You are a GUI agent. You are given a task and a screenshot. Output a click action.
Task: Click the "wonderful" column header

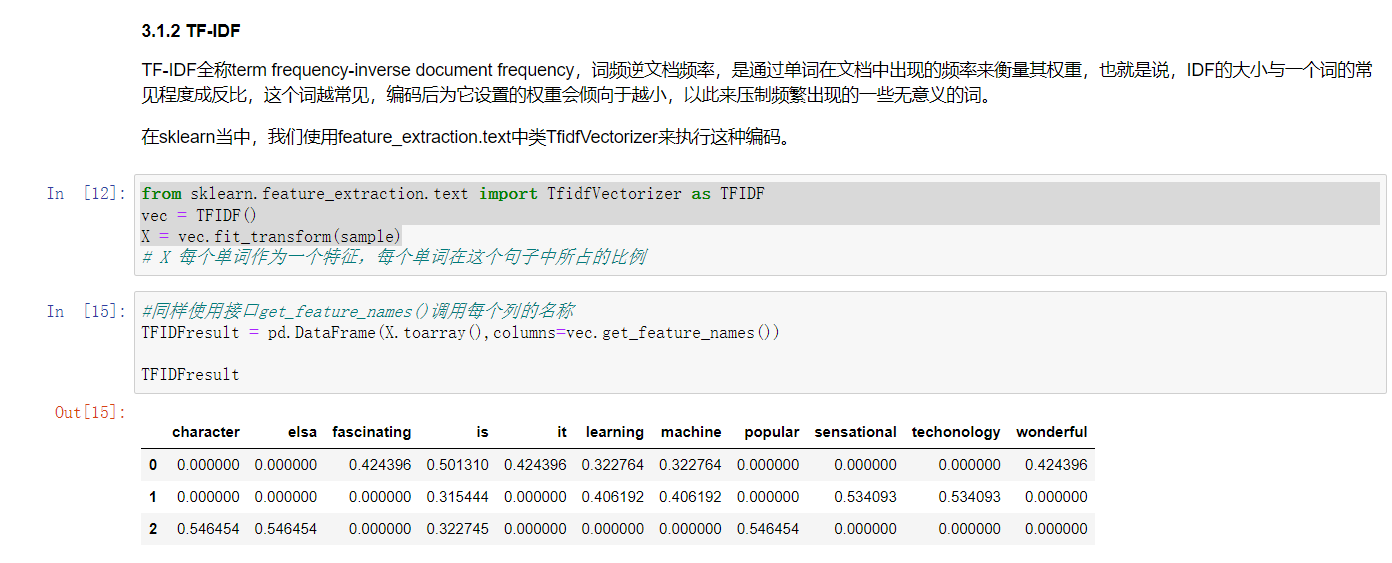[x=1052, y=432]
